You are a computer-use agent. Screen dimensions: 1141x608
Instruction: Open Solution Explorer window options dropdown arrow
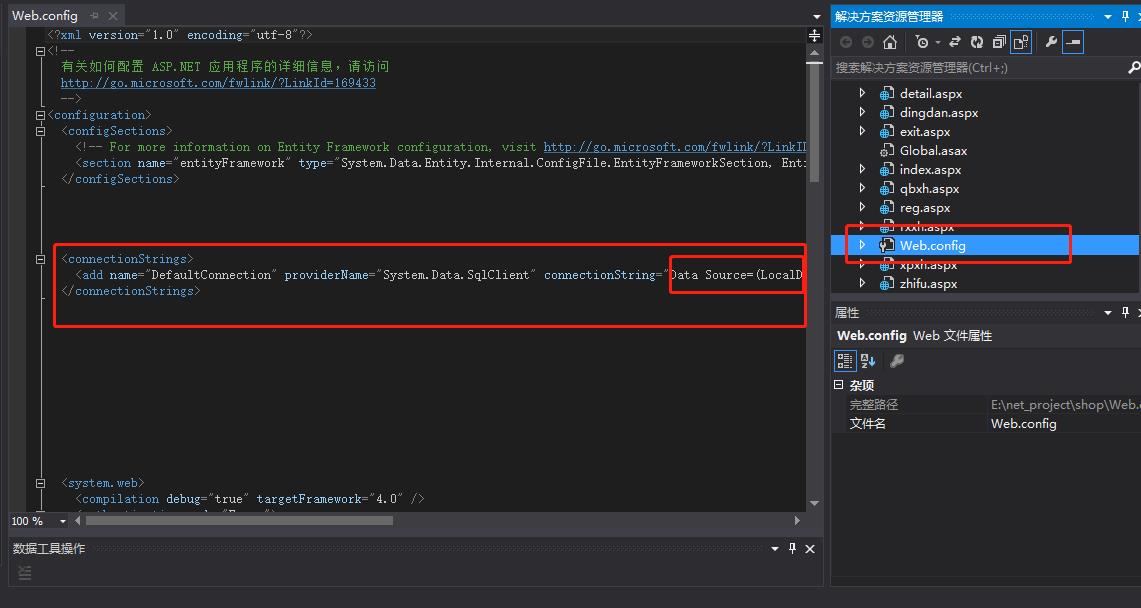tap(1108, 17)
